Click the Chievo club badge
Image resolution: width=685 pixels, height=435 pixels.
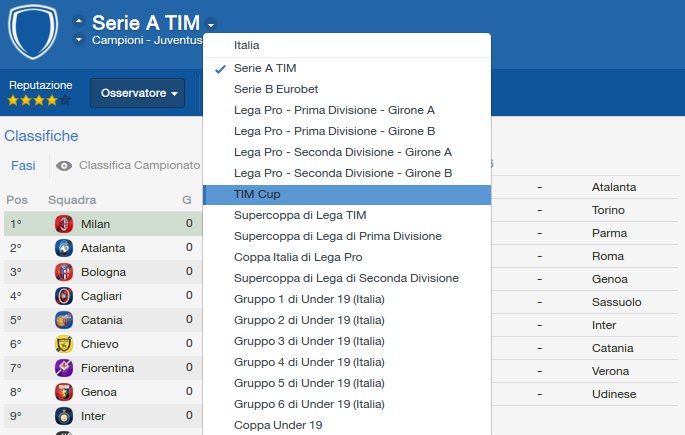(64, 344)
